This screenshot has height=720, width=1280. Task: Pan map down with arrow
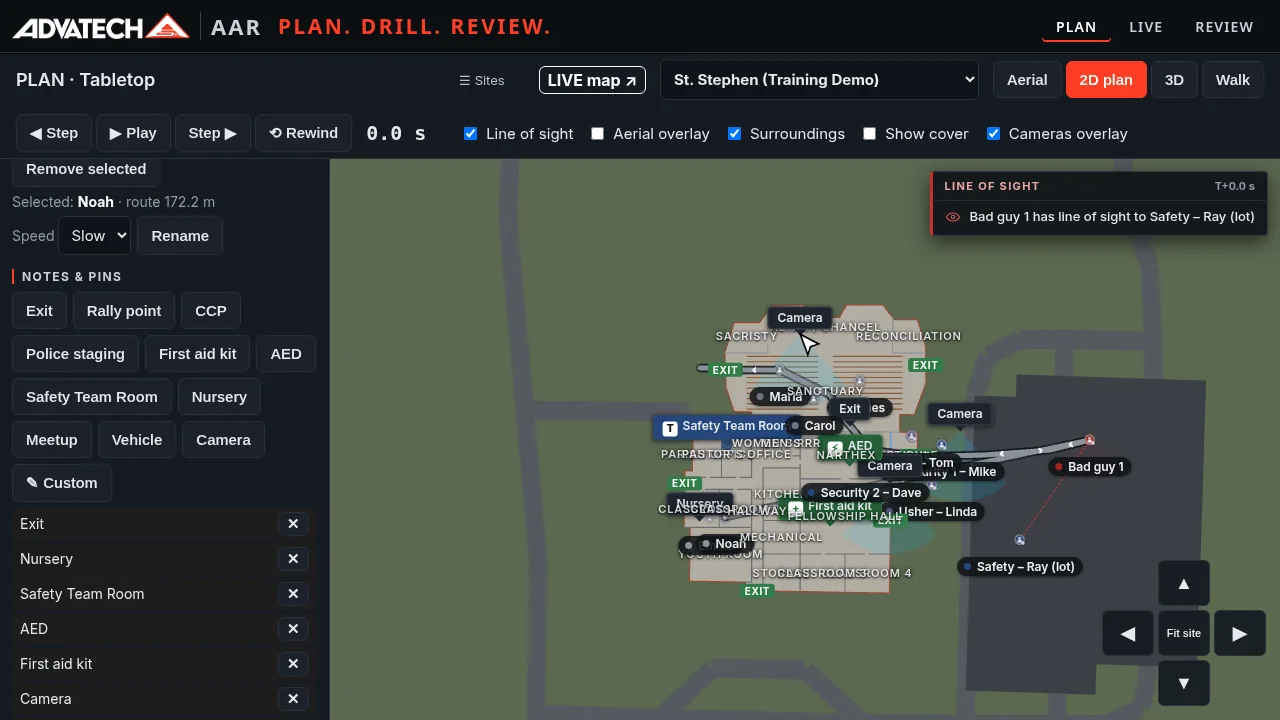(1184, 683)
